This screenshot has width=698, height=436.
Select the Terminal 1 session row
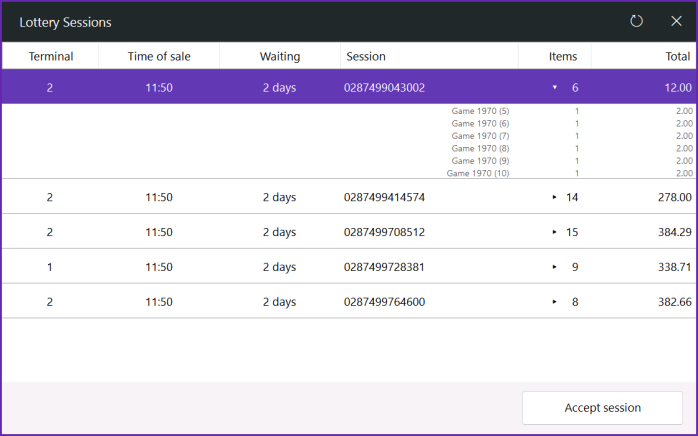[x=349, y=267]
